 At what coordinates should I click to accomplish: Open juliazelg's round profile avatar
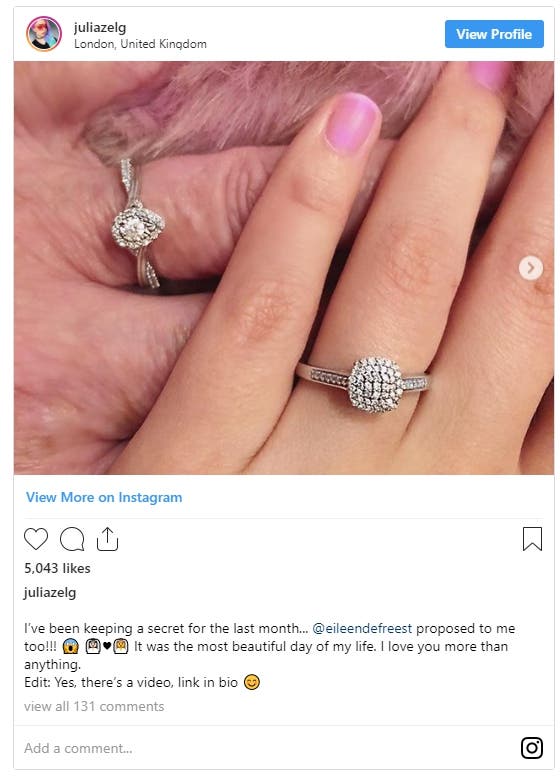44,34
